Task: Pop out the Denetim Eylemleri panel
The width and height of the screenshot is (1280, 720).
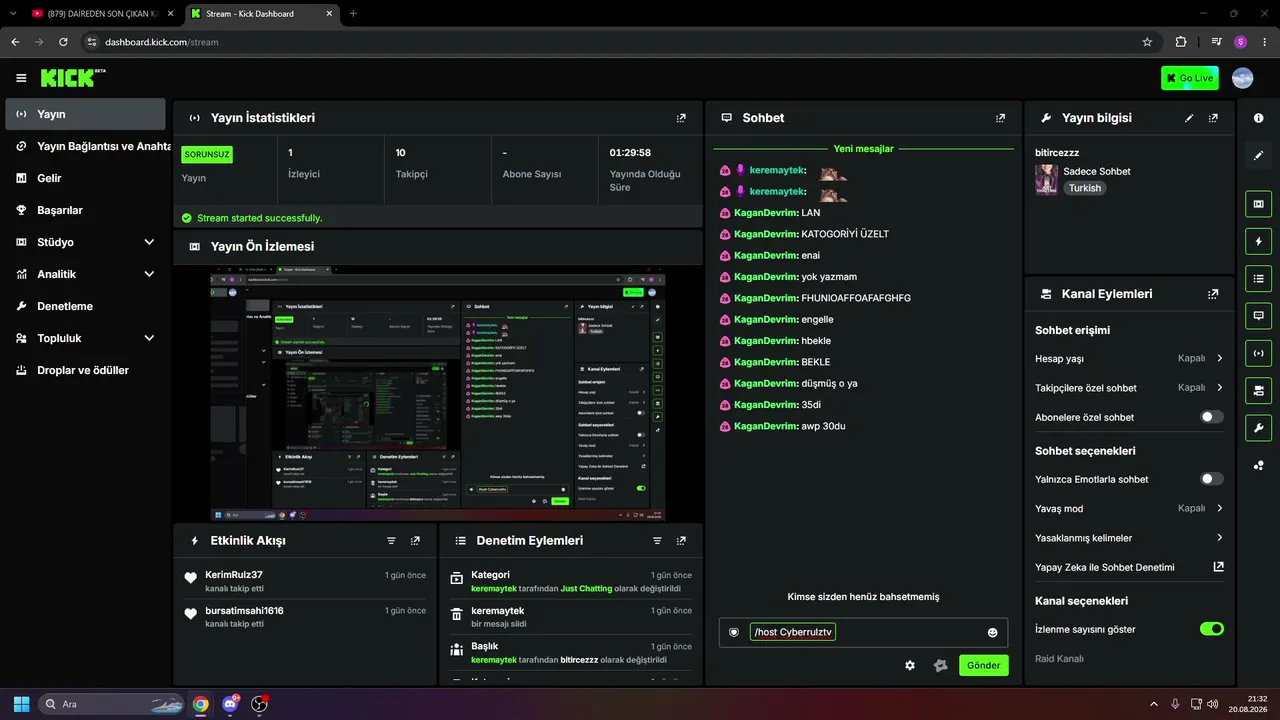Action: [681, 541]
